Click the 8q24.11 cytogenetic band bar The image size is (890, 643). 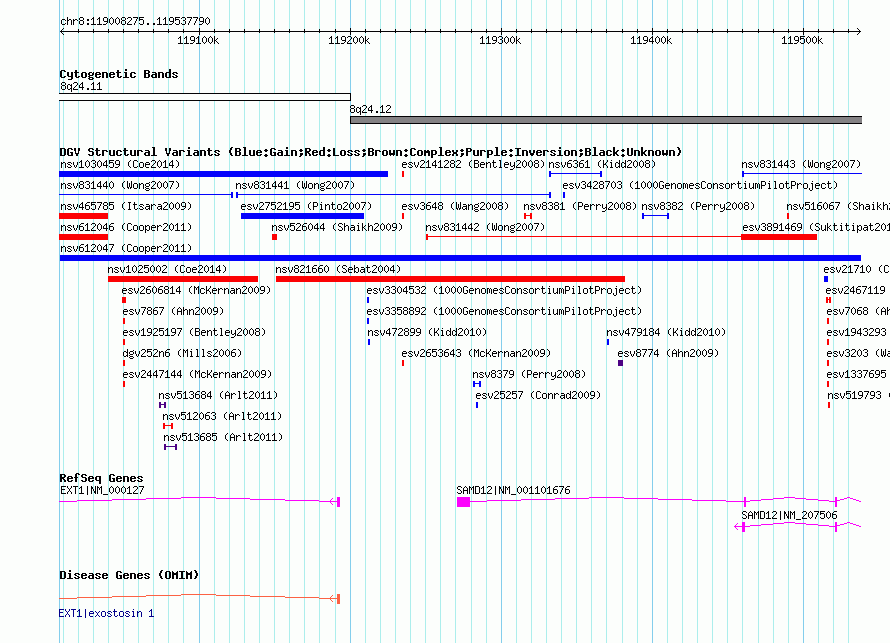[205, 97]
